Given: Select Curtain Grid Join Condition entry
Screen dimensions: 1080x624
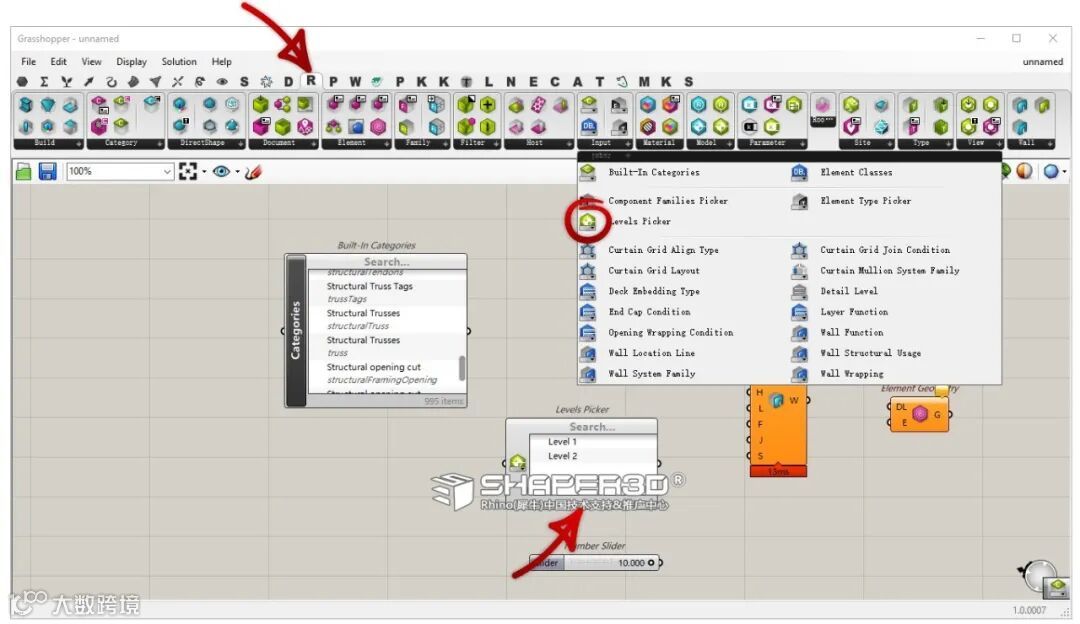Looking at the screenshot, I should pyautogui.click(x=884, y=249).
